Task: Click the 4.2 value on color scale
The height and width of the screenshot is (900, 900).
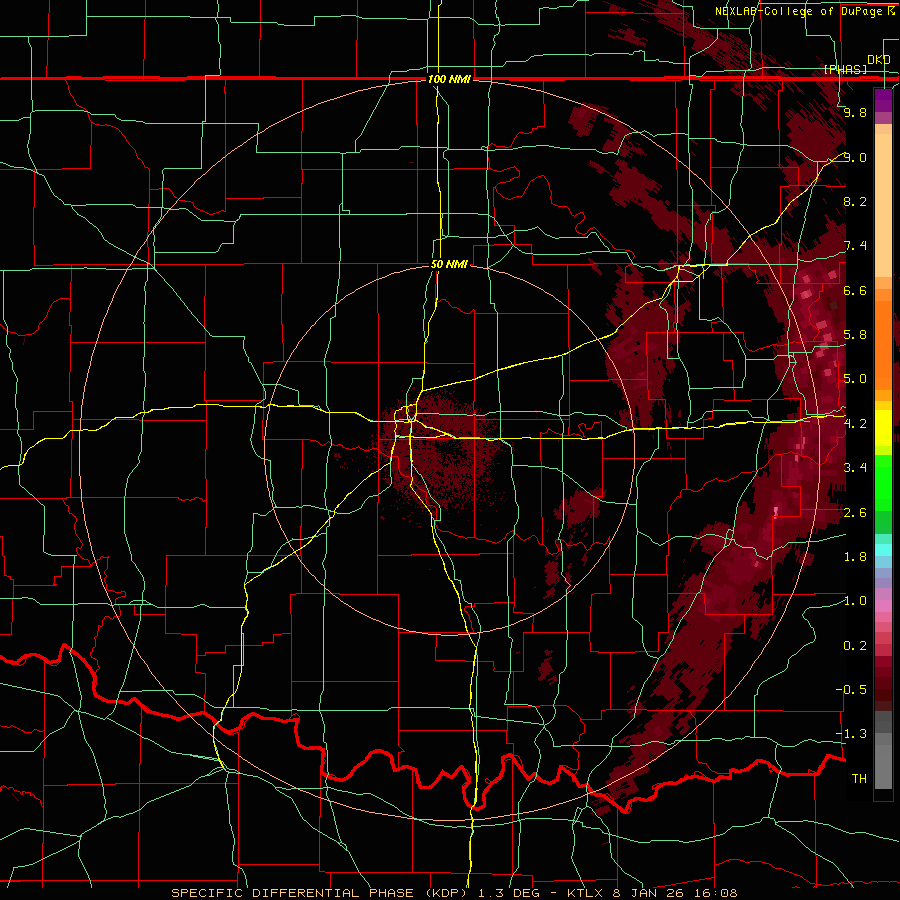Action: tap(855, 424)
